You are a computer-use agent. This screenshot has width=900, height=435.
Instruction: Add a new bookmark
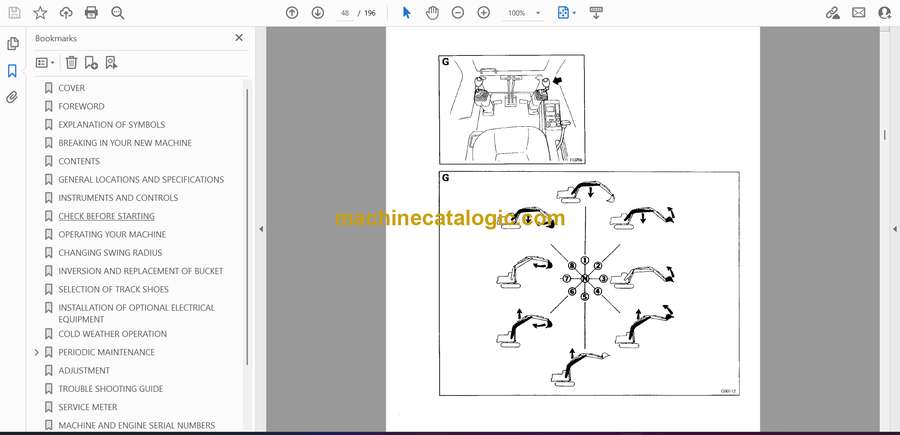[91, 63]
